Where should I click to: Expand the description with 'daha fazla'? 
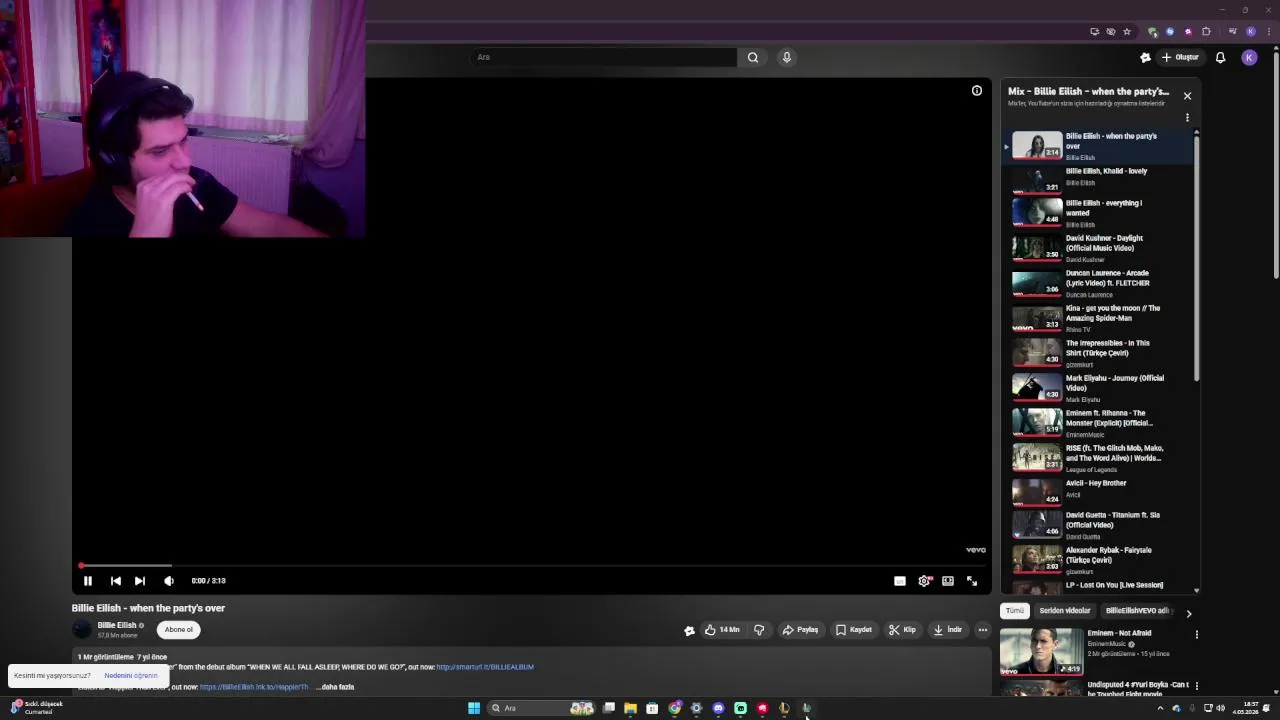[337, 687]
